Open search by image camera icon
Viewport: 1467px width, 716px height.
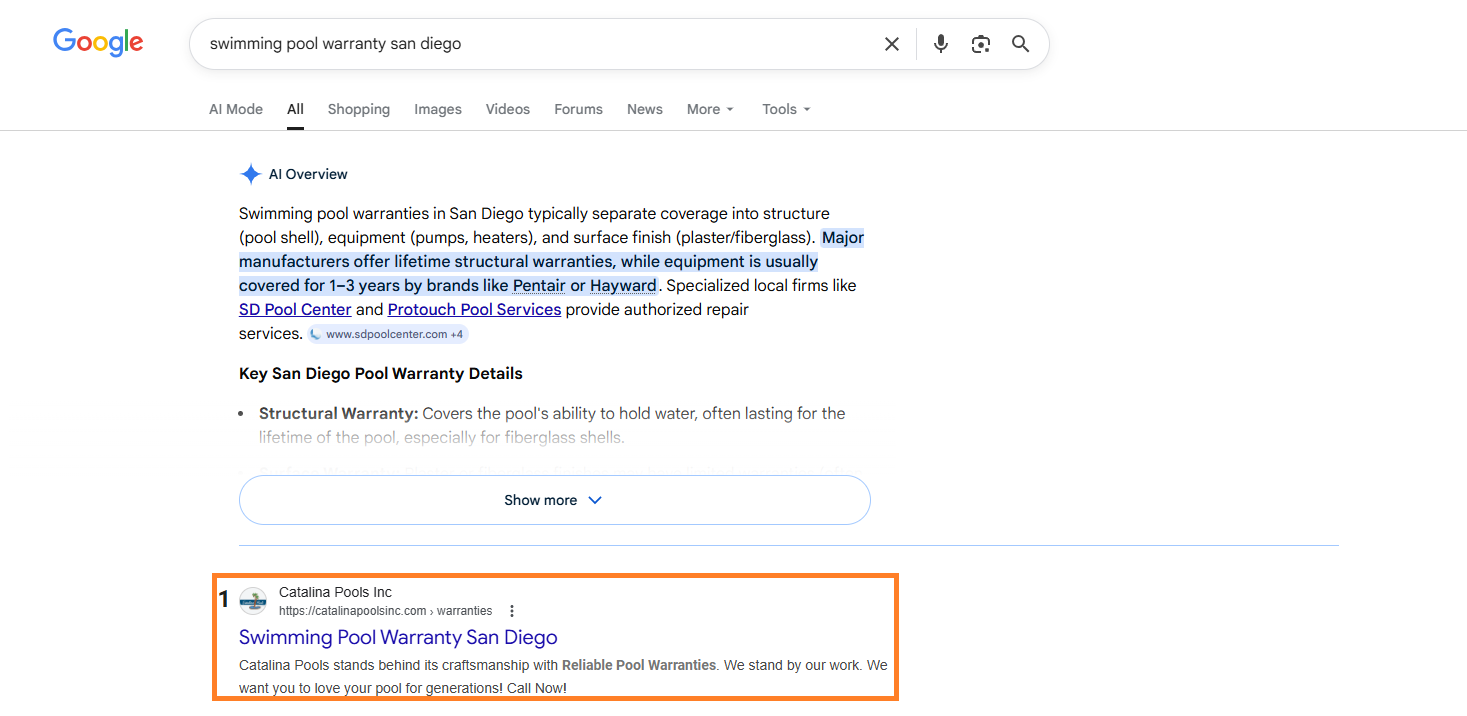[x=980, y=44]
